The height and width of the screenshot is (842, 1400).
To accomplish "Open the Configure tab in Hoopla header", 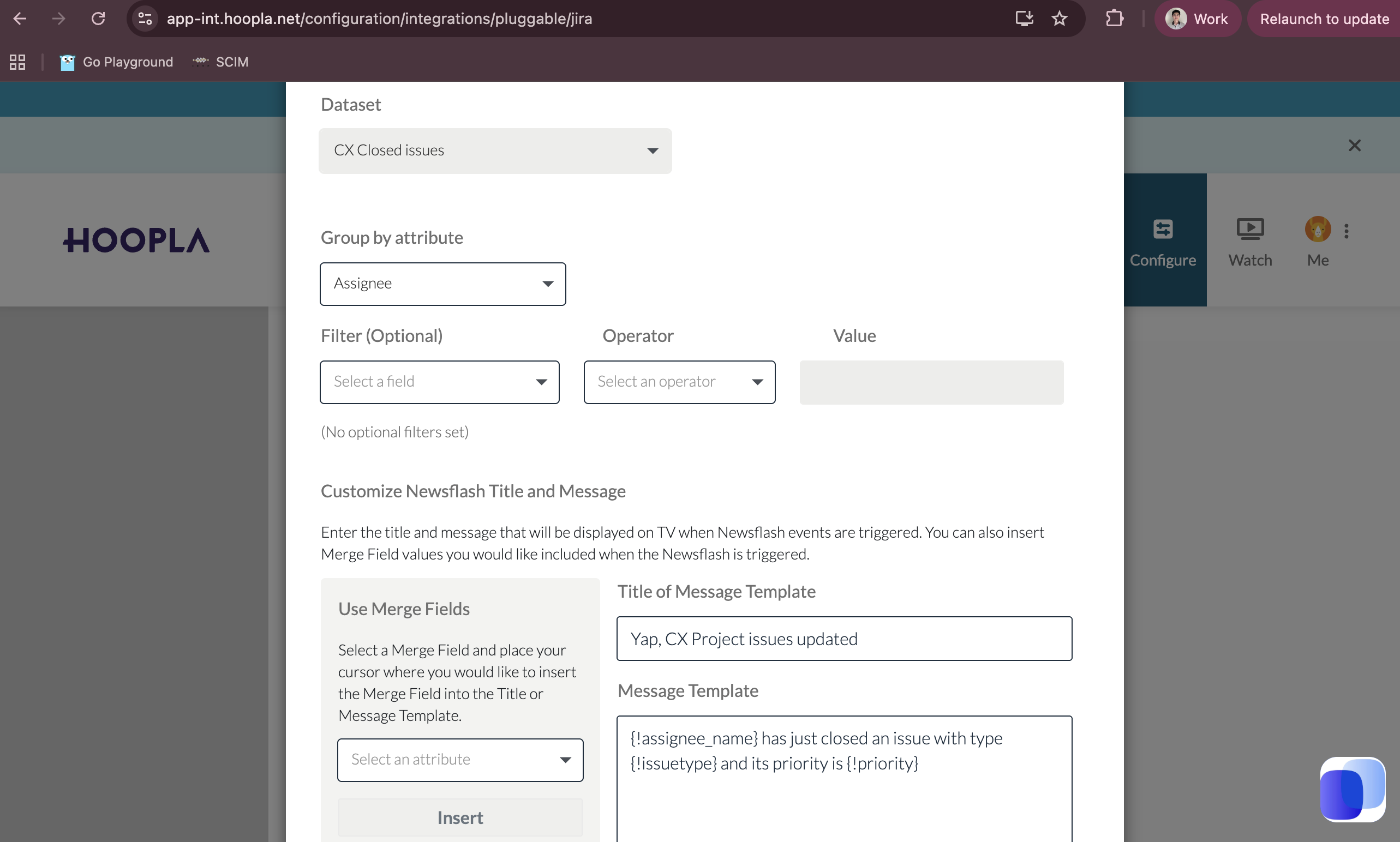I will pyautogui.click(x=1163, y=240).
